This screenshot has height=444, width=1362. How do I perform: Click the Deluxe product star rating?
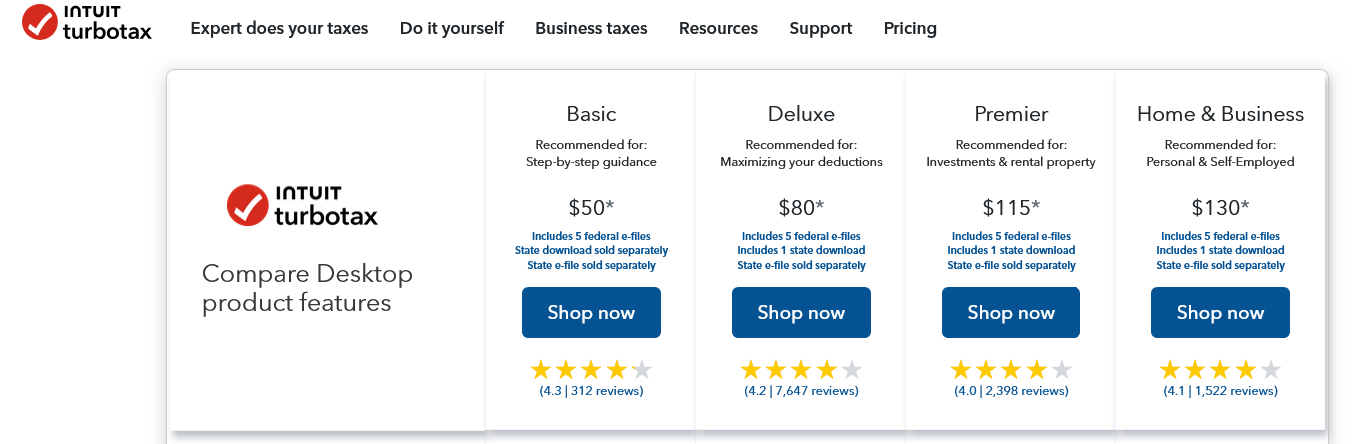point(801,370)
